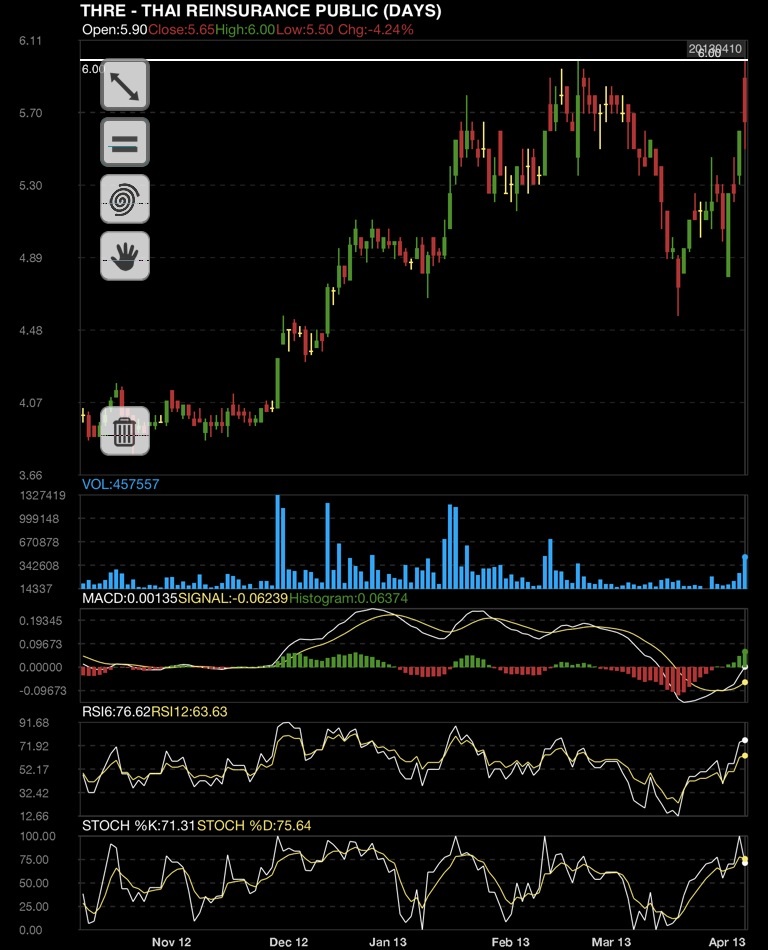Click the white horizontal line at 6.00
Image resolution: width=768 pixels, height=950 pixels.
(414, 60)
